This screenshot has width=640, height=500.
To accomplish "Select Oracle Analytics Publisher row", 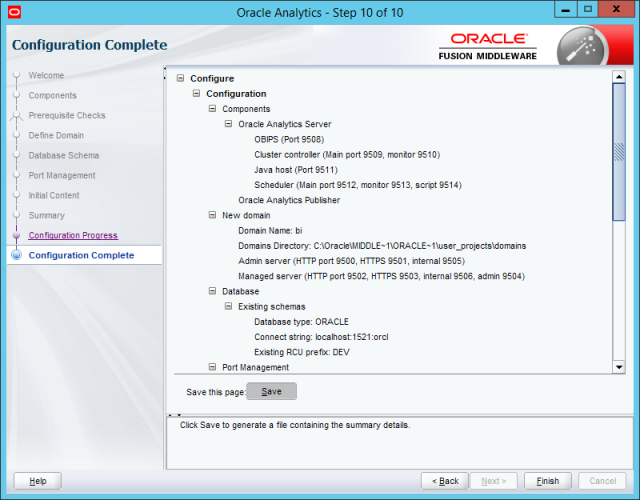I will pyautogui.click(x=289, y=200).
